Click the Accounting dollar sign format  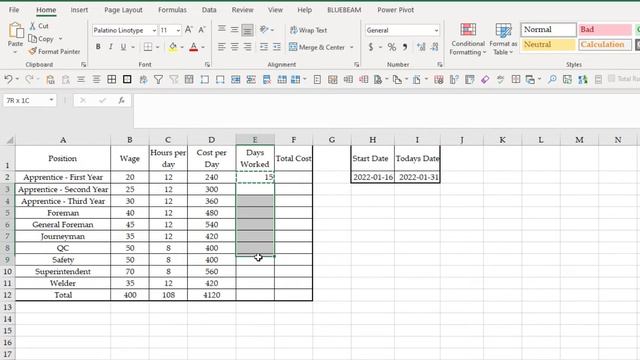point(371,47)
